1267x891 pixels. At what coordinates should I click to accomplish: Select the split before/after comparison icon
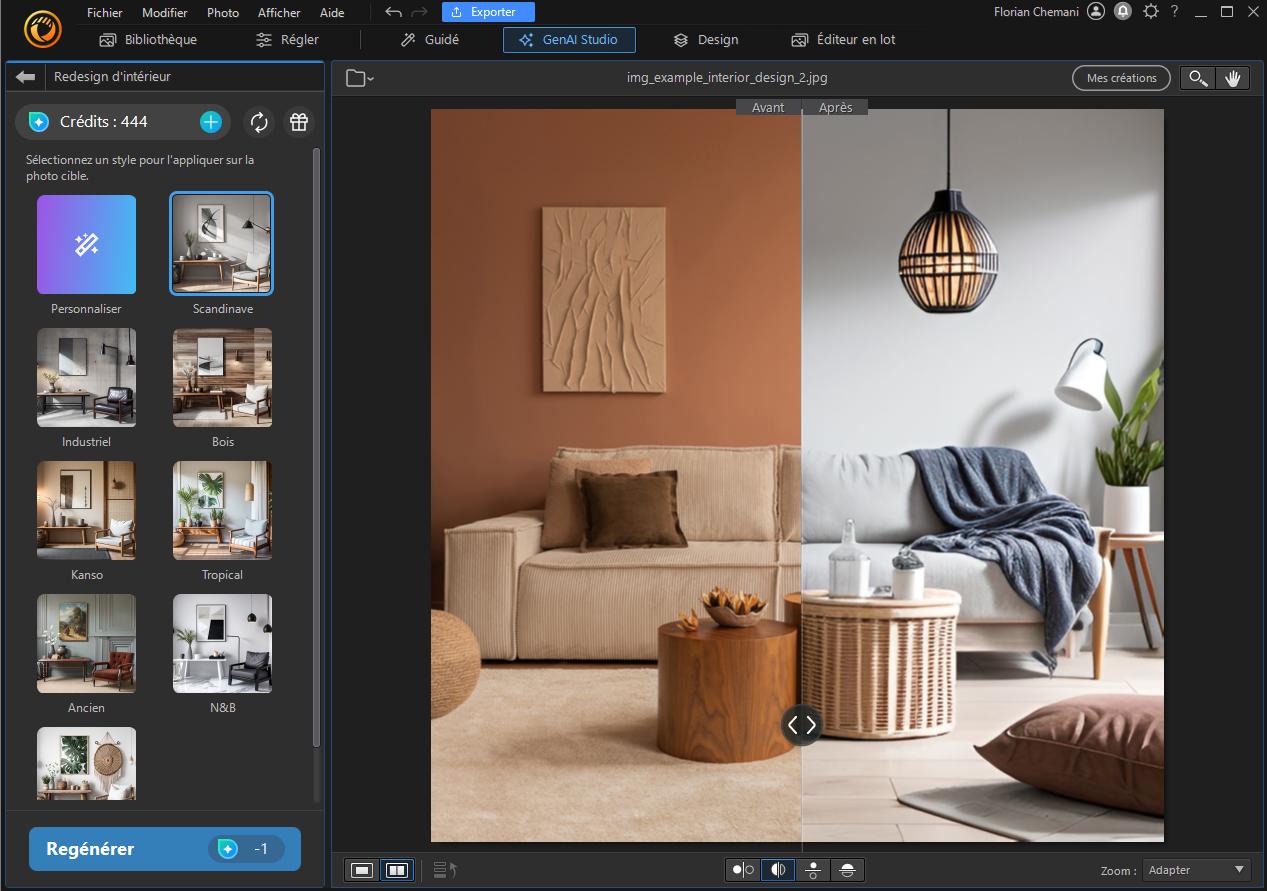[777, 869]
